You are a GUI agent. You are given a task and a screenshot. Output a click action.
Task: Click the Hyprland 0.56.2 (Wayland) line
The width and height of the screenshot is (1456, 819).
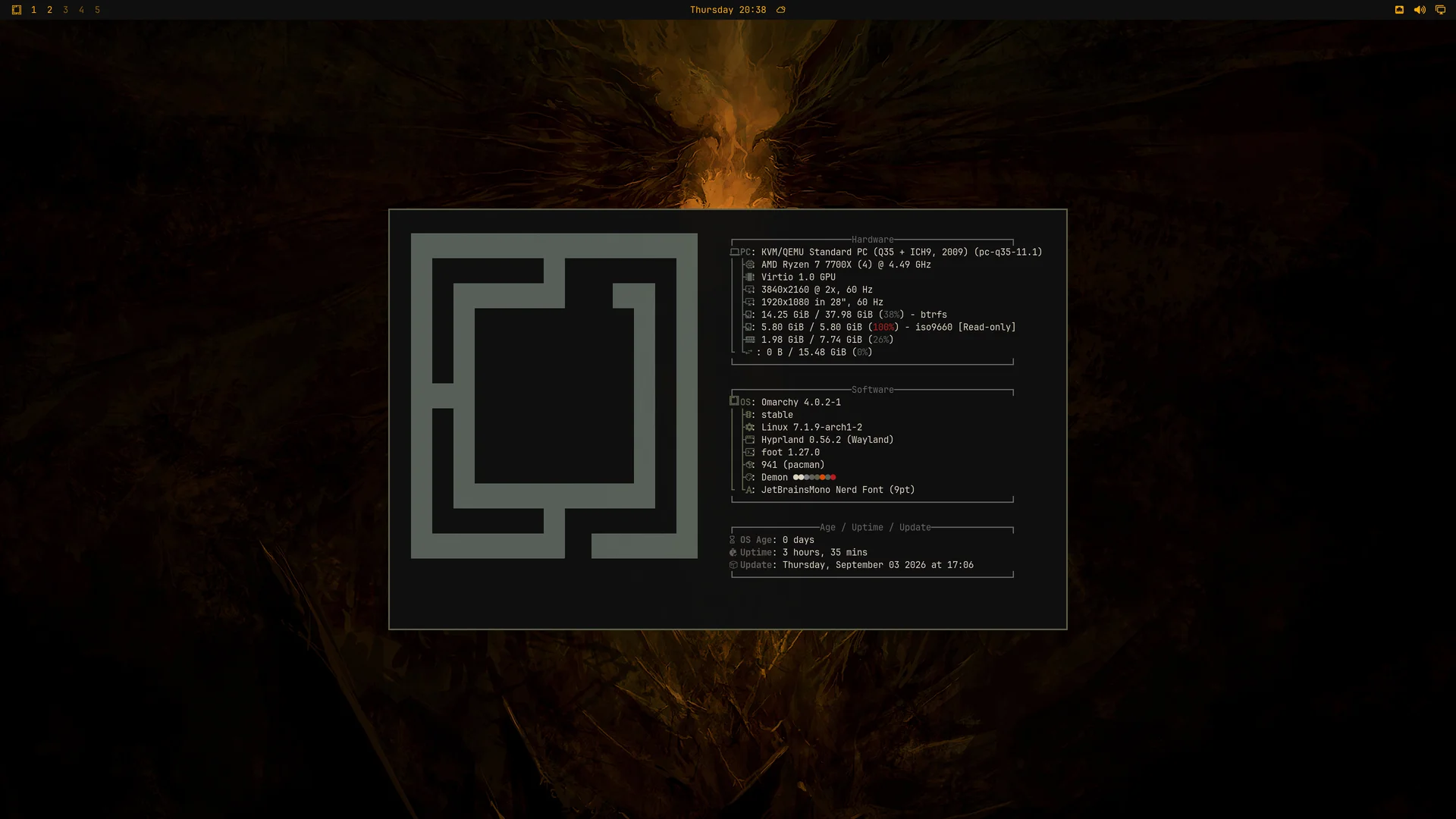(x=827, y=440)
